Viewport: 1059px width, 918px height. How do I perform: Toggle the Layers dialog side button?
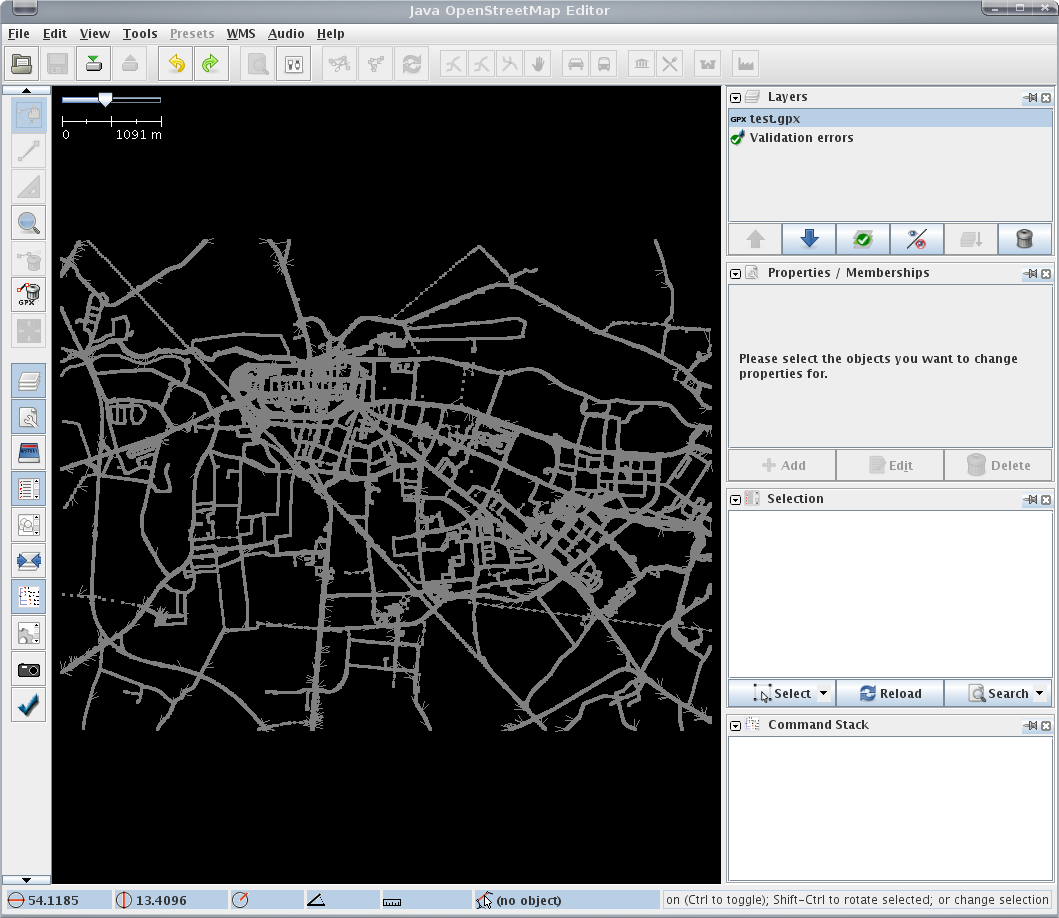coord(29,380)
